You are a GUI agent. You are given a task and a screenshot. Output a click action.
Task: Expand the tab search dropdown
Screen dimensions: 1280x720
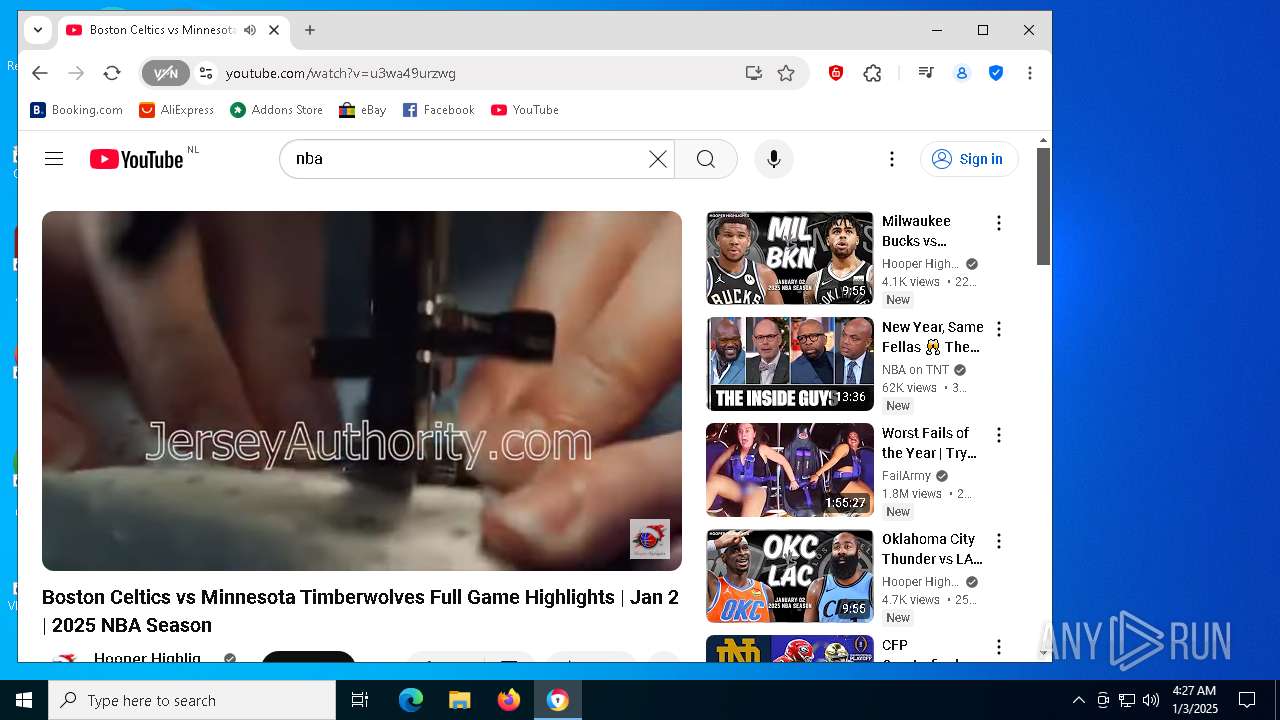point(38,30)
